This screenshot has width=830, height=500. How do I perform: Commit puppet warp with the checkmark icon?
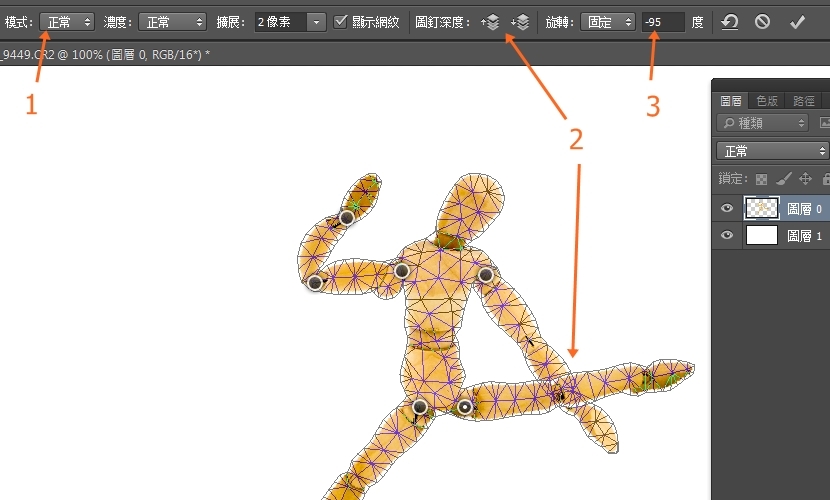(797, 21)
